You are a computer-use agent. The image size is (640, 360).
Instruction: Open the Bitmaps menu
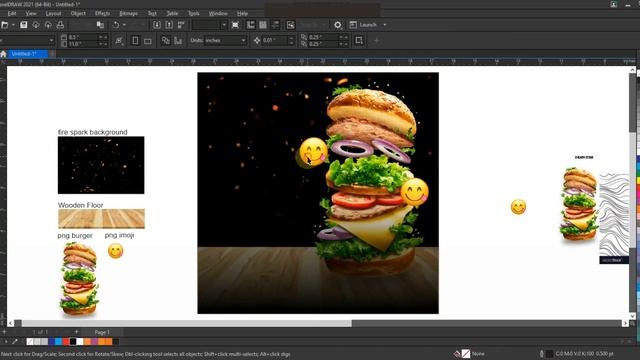[x=129, y=13]
